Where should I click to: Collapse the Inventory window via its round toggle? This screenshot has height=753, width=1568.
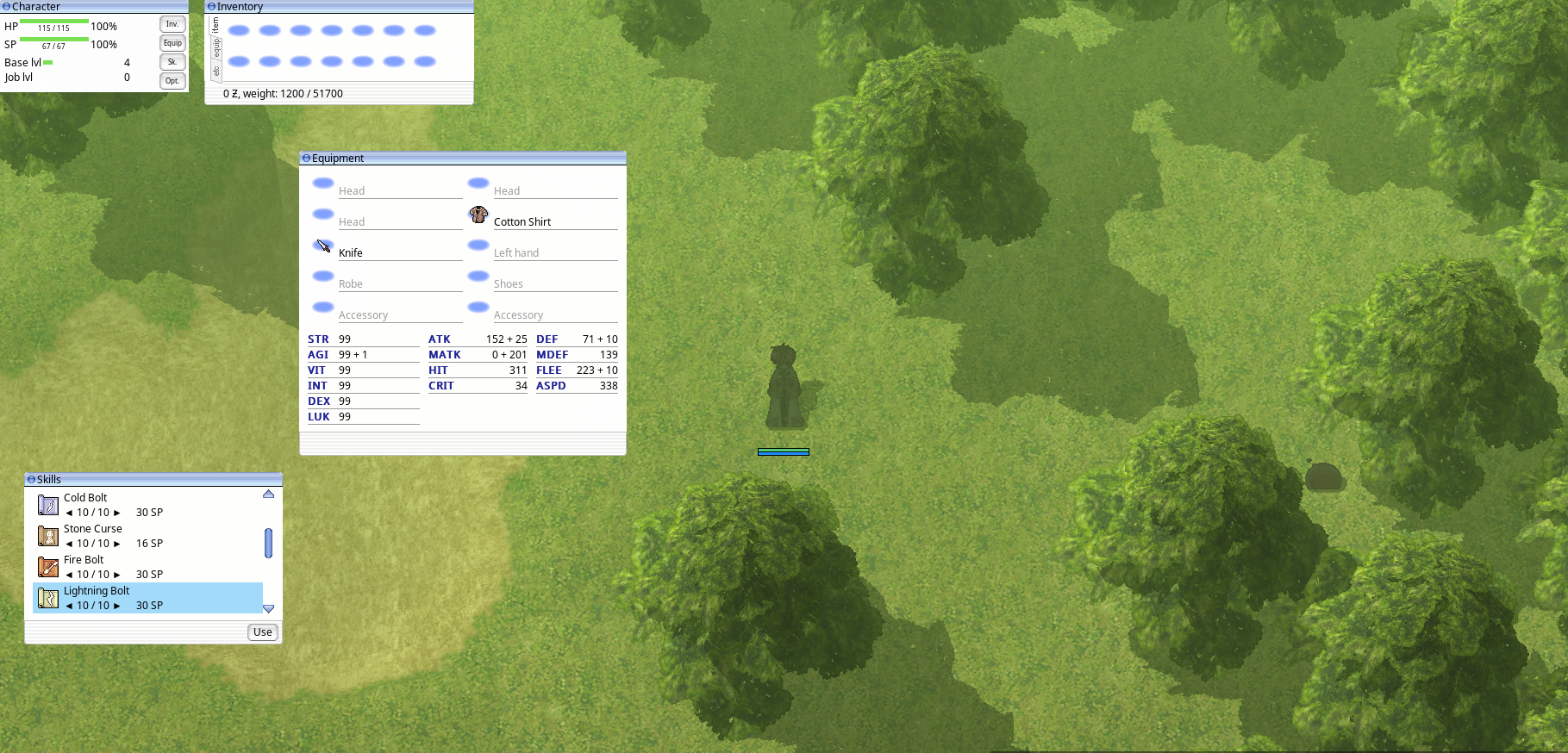(x=212, y=6)
